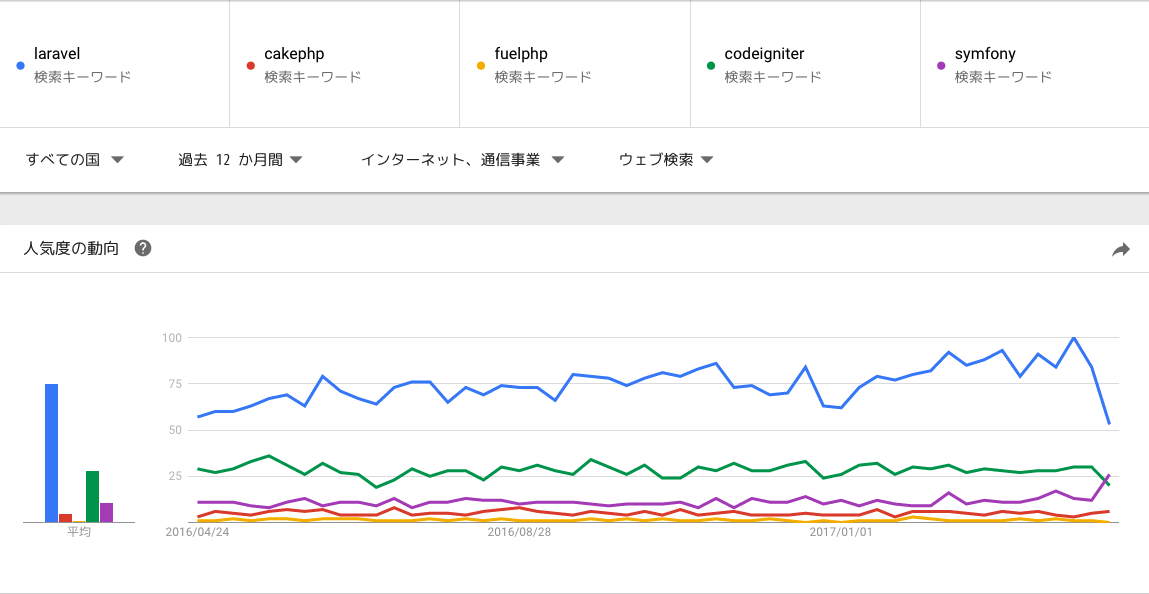Click the 2016/08/28 date axis label

pyautogui.click(x=519, y=532)
